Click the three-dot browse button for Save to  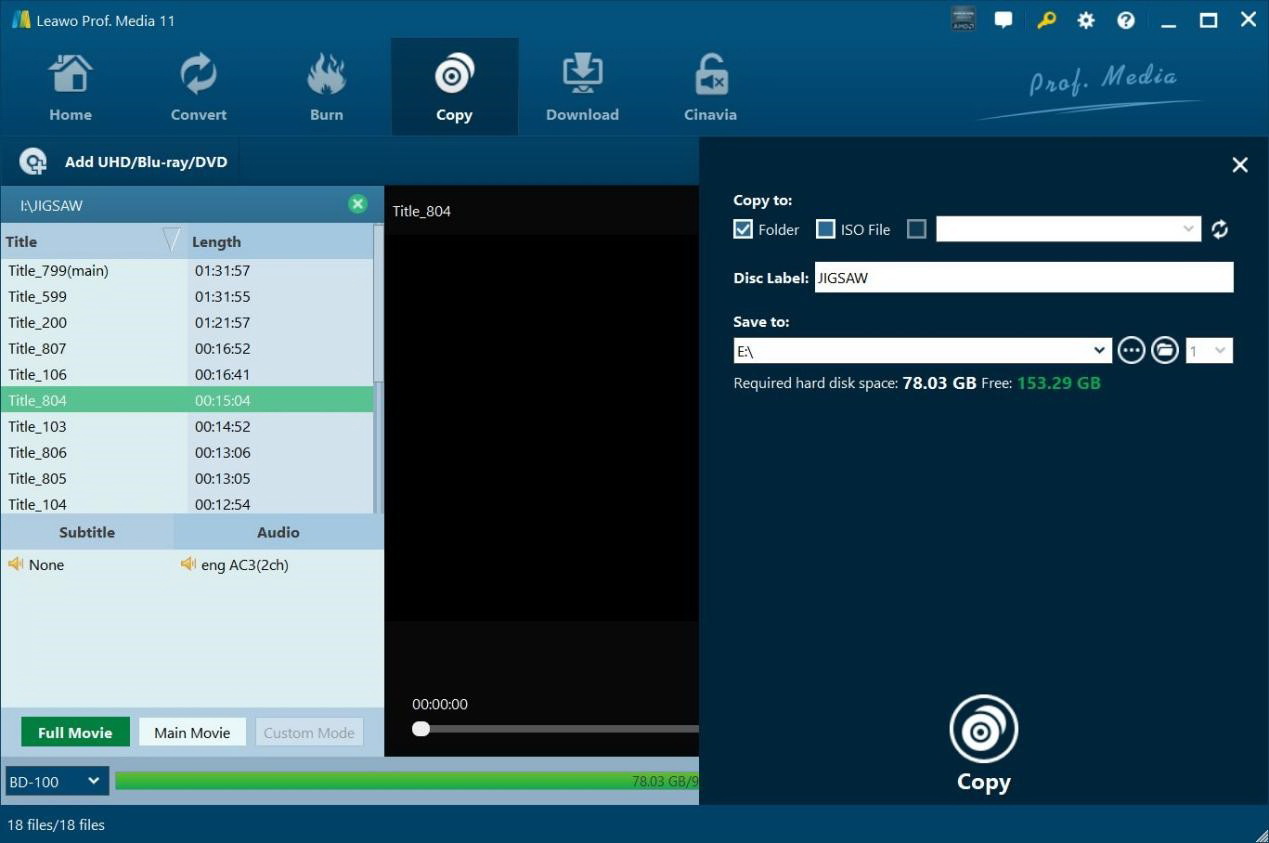pyautogui.click(x=1131, y=350)
